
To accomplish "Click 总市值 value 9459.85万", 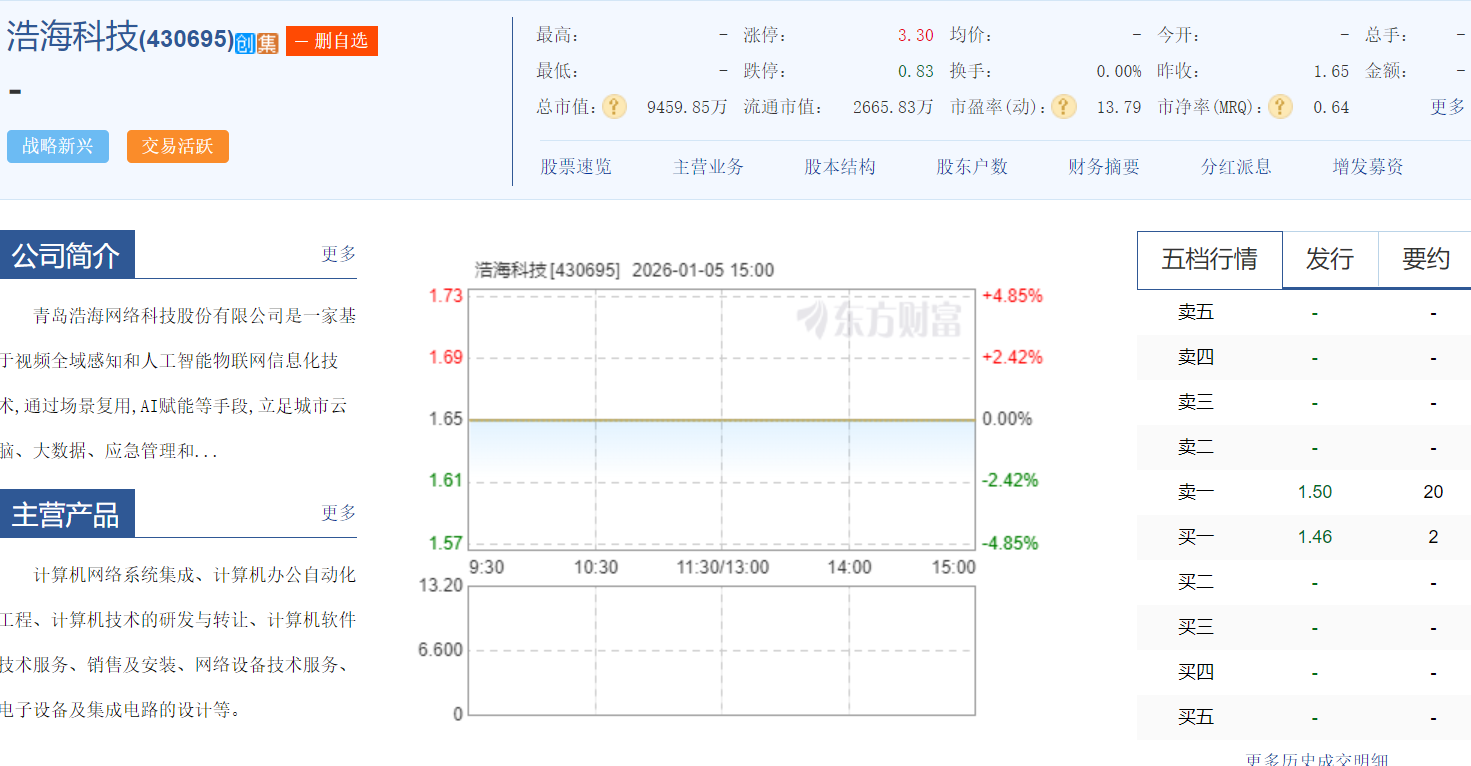I will click(x=687, y=107).
